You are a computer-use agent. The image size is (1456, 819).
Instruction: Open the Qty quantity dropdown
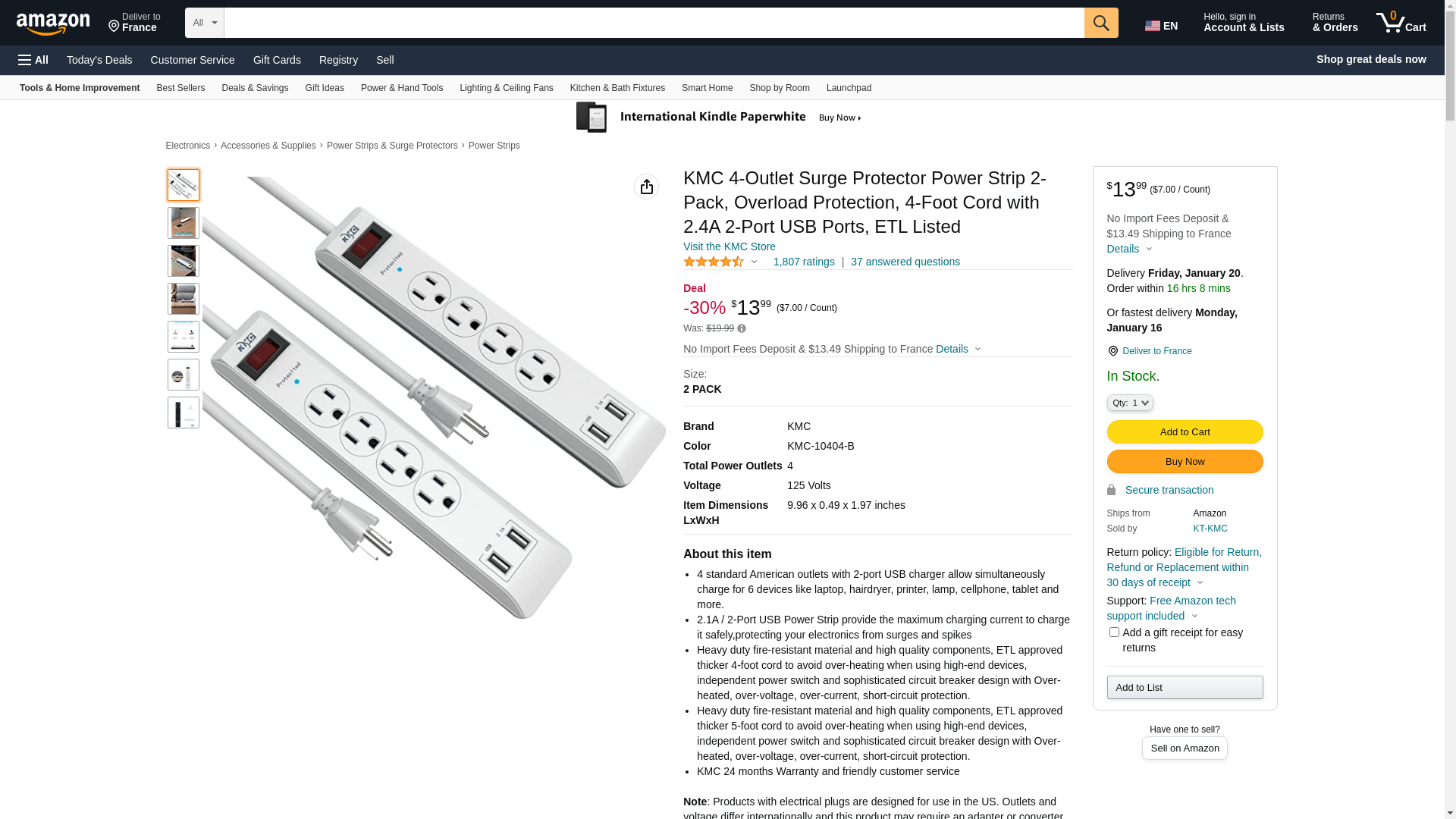(x=1130, y=403)
